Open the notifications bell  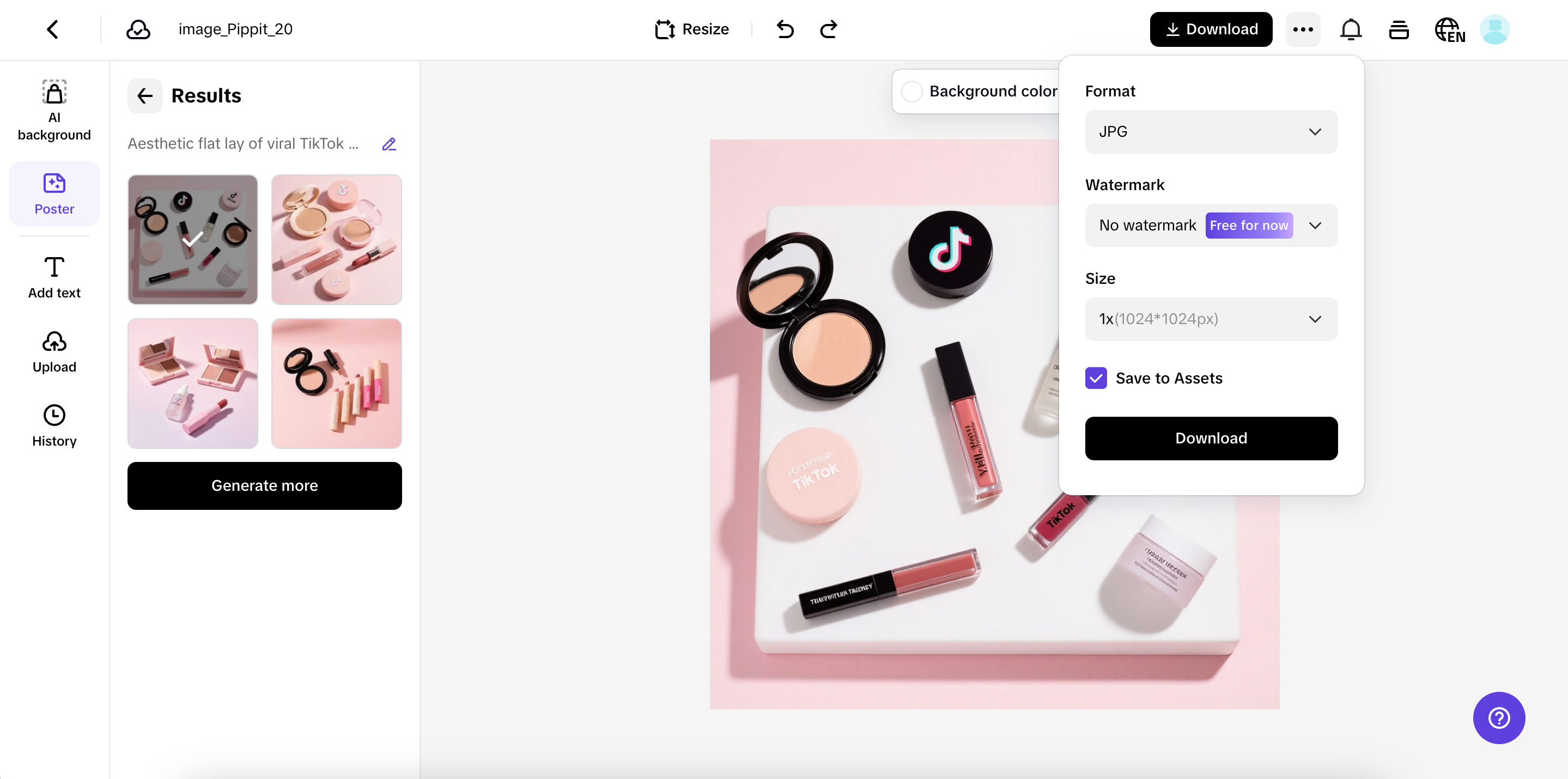(1351, 29)
